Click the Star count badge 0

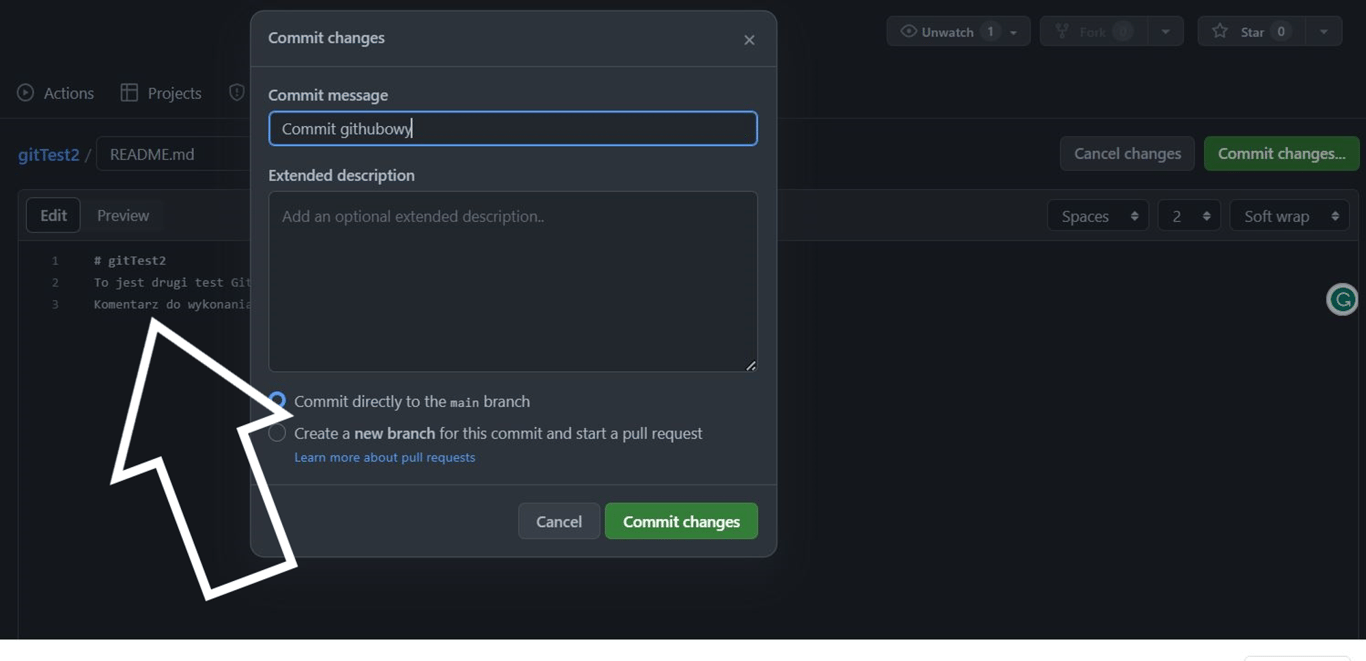pyautogui.click(x=1281, y=31)
